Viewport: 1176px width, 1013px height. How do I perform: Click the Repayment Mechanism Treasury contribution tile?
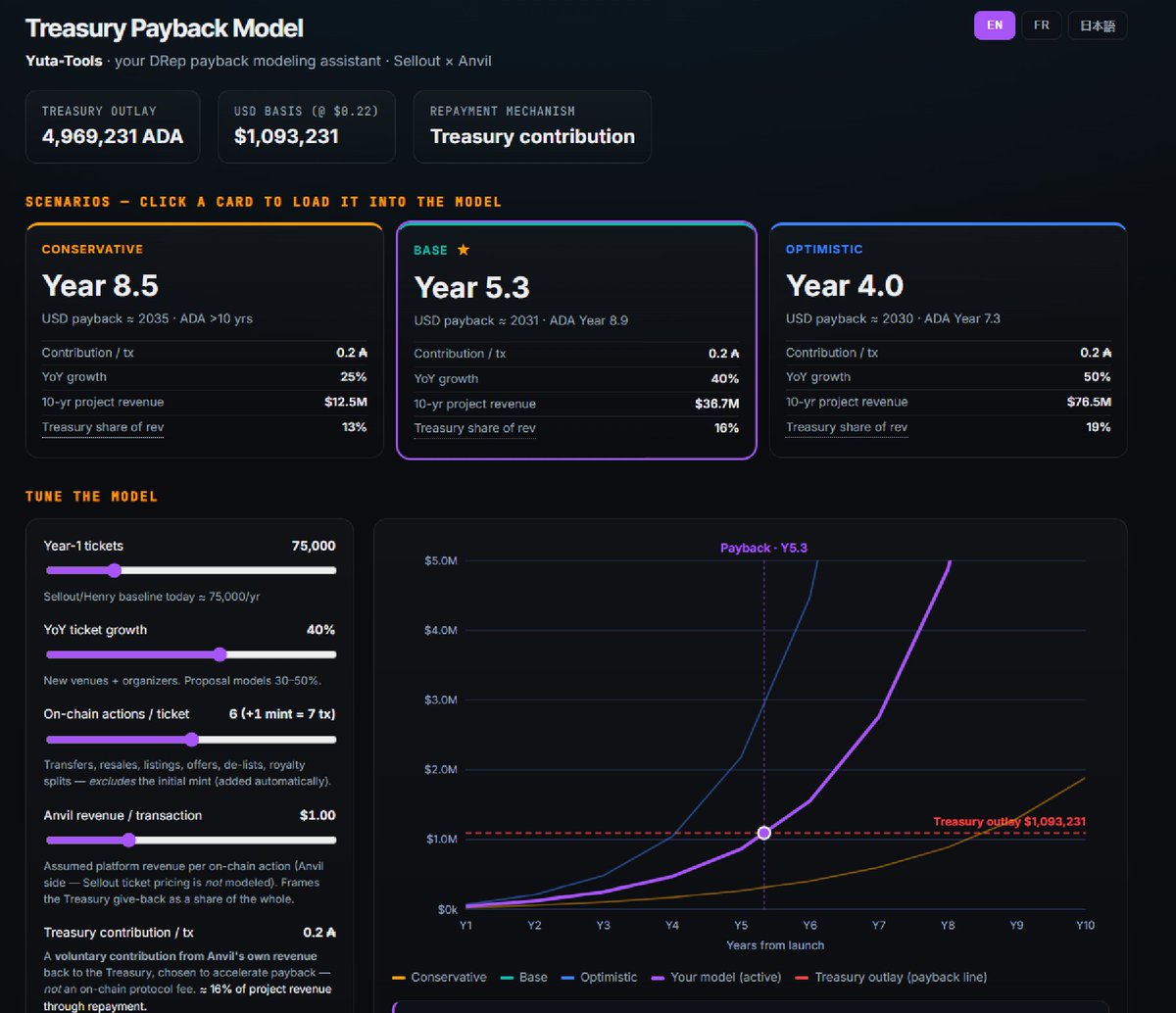(x=532, y=126)
